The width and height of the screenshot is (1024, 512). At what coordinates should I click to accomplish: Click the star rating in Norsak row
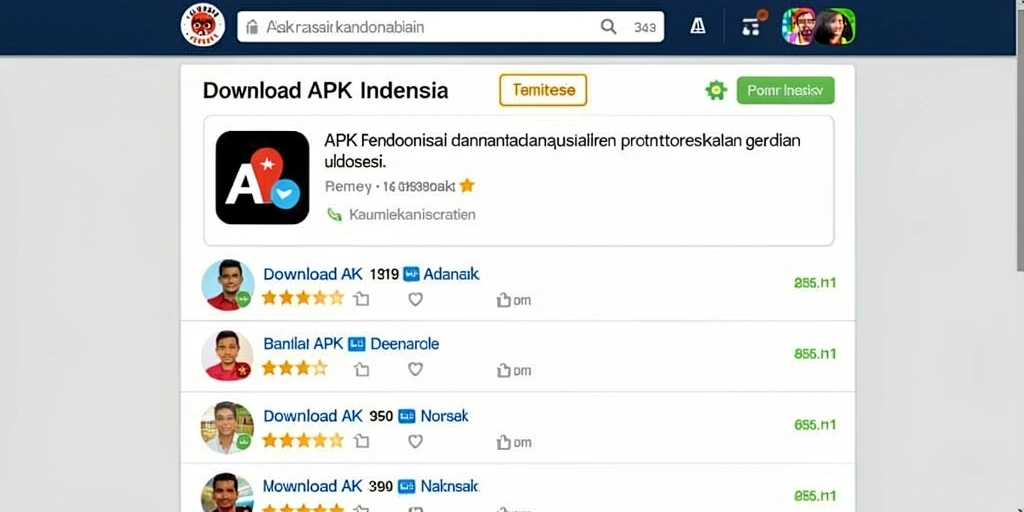coord(302,441)
